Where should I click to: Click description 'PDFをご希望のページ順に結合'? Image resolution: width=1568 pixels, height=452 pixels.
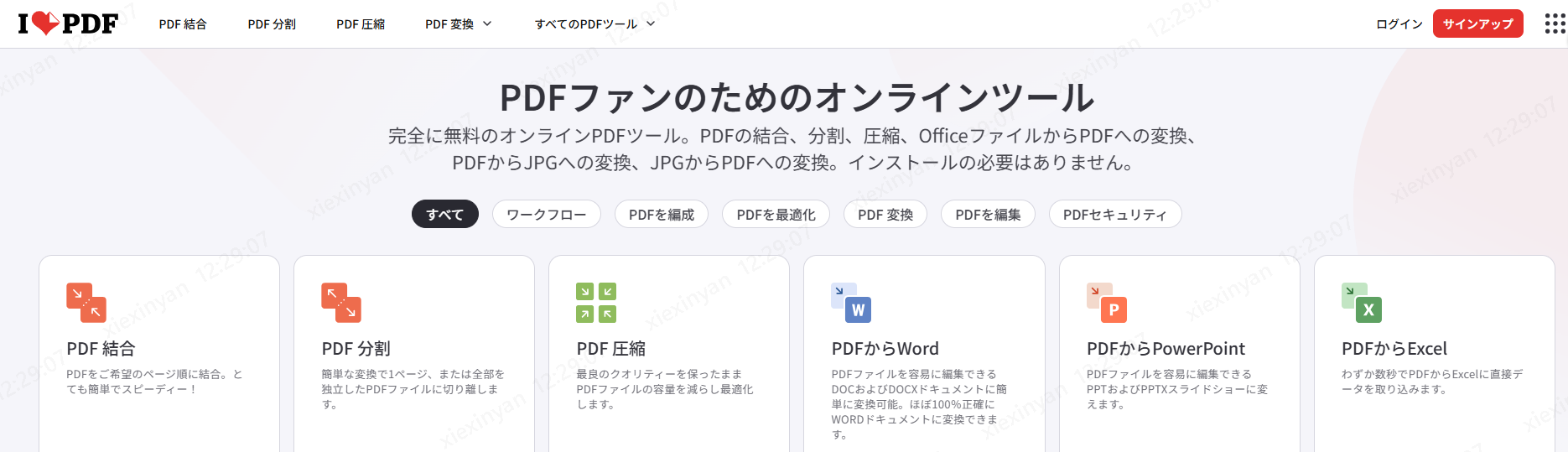pos(147,374)
